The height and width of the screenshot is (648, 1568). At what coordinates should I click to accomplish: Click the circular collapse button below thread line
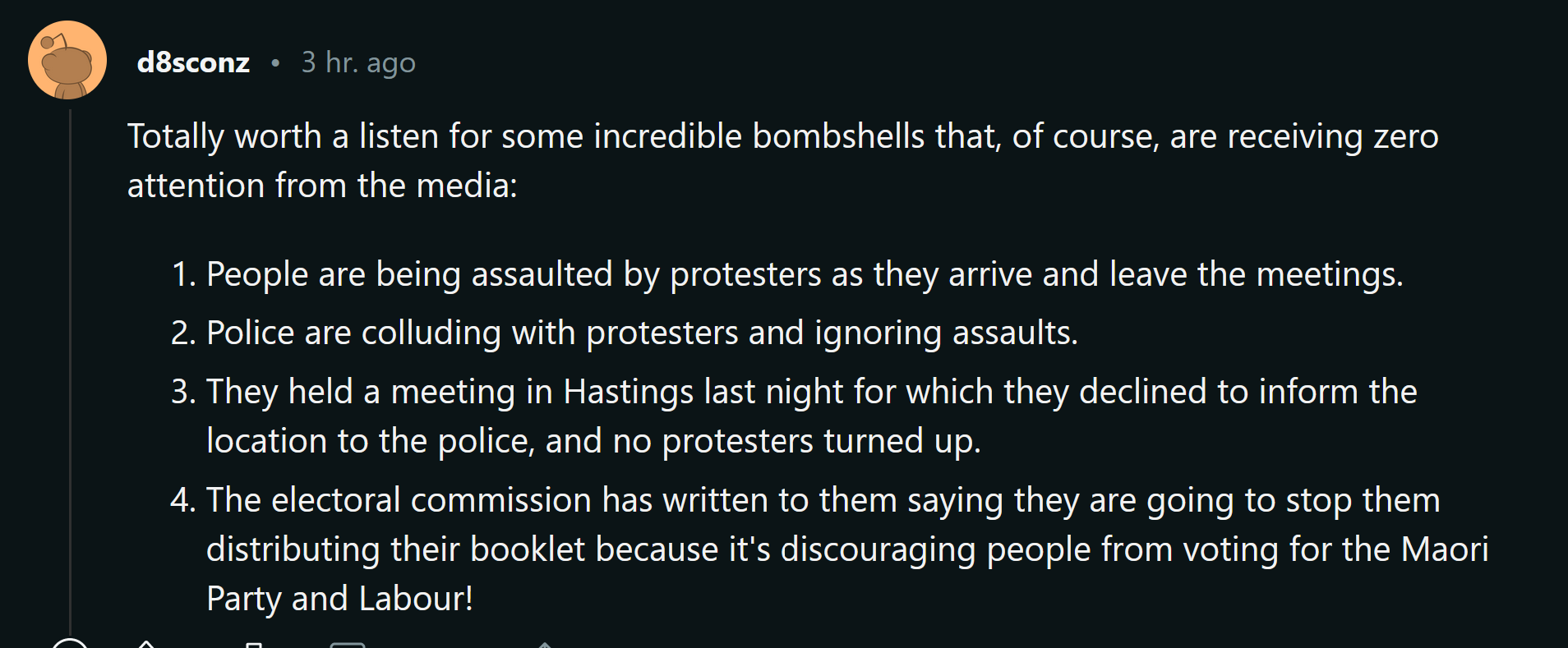(70, 643)
